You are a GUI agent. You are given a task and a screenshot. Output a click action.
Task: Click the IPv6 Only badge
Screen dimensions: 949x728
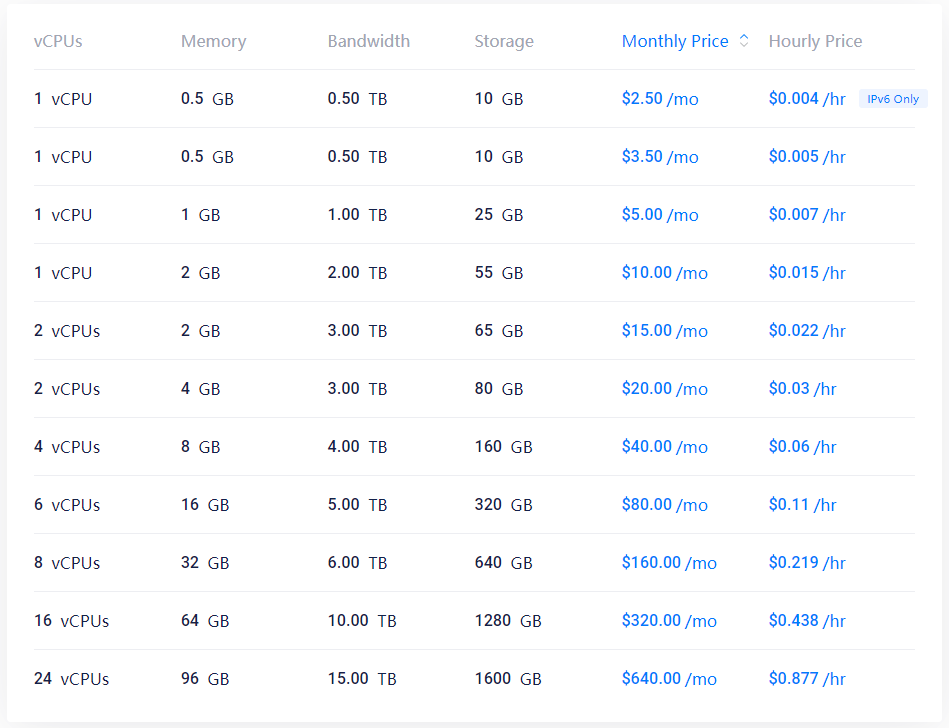click(x=893, y=99)
